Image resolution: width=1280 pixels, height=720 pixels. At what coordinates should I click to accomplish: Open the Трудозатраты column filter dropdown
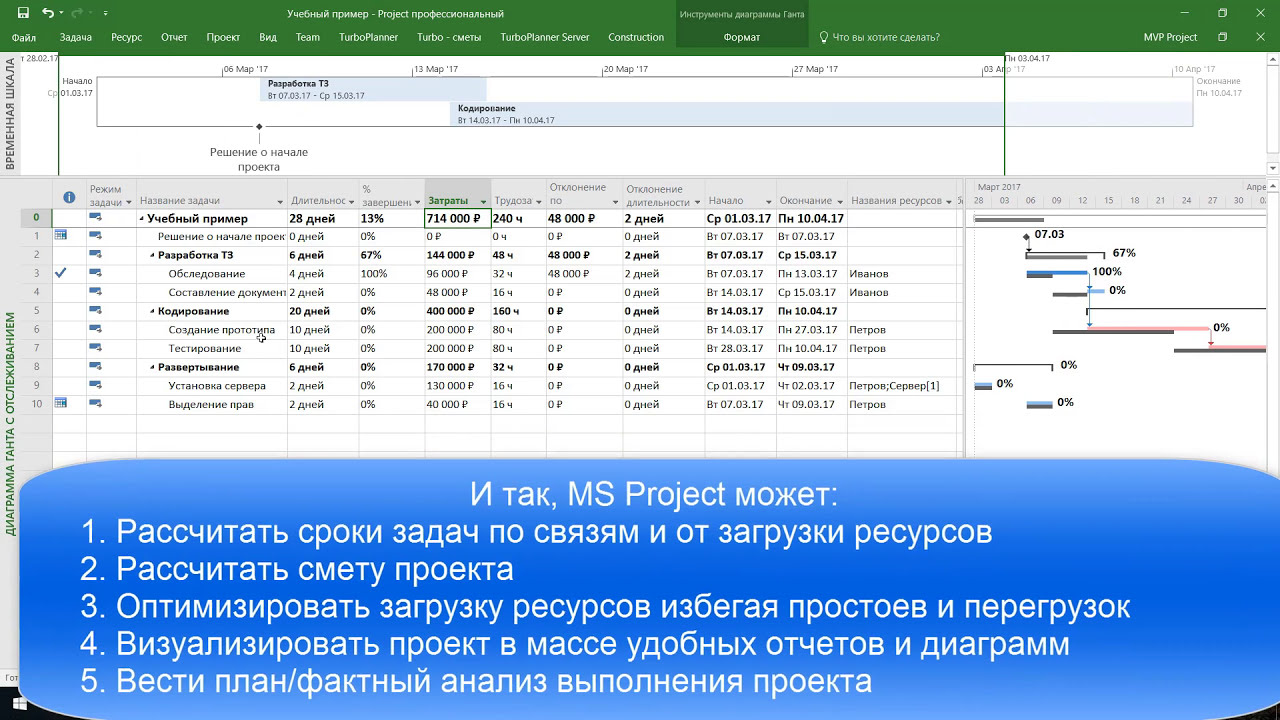point(539,202)
